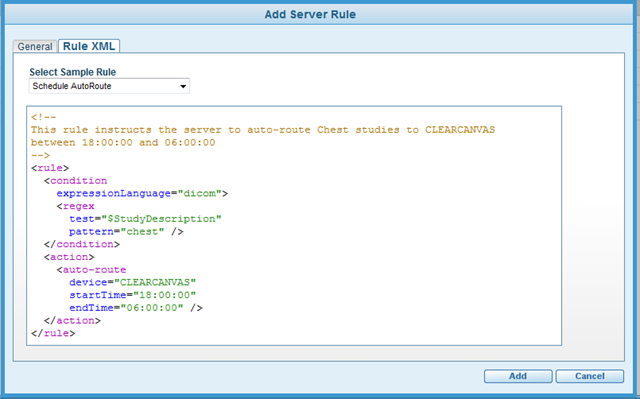Click the comment line about auto-route Chest studies

point(263,130)
